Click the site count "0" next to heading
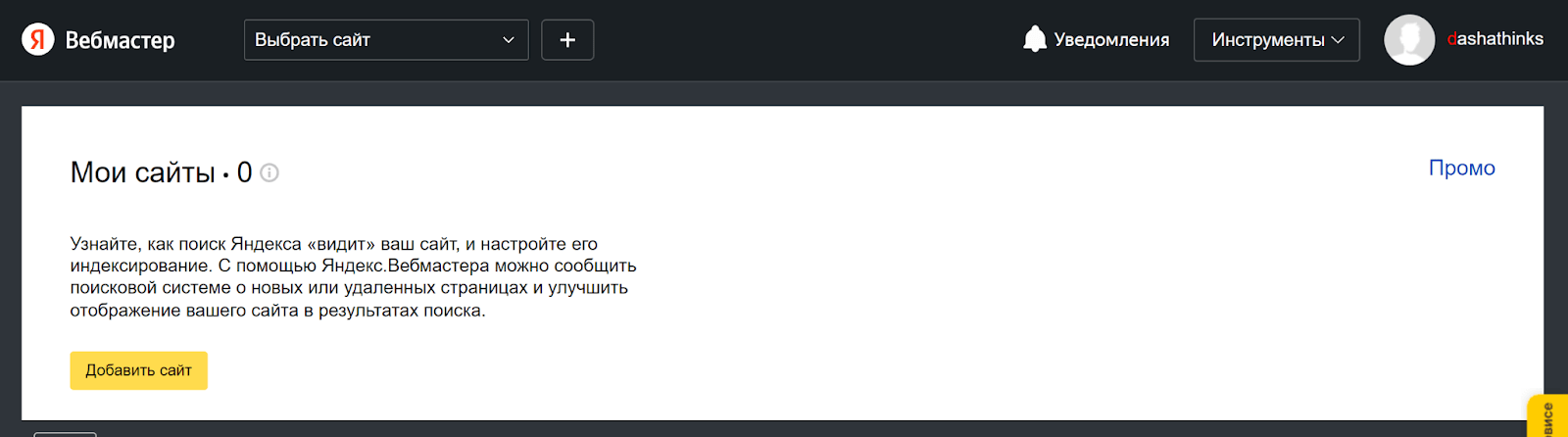Screen dimensions: 1568x437 click(244, 172)
